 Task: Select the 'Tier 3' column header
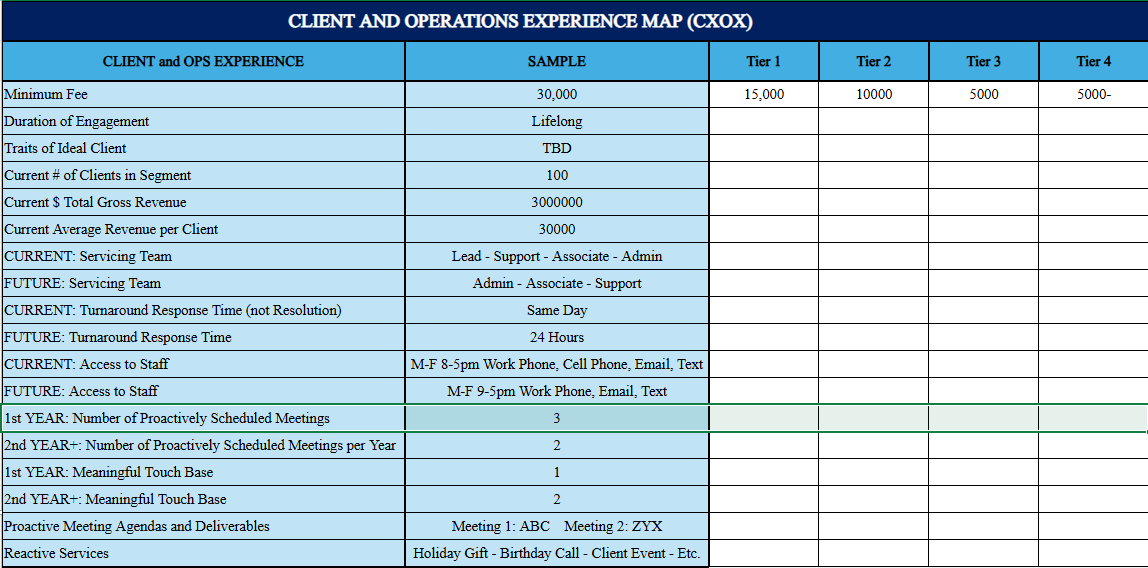click(983, 61)
